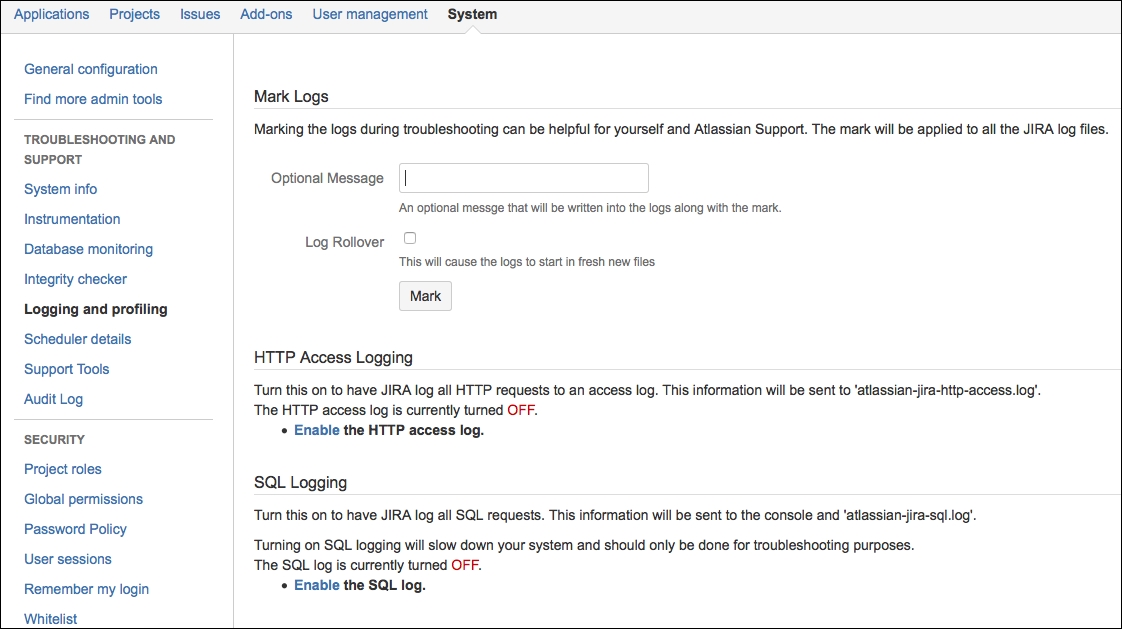Open Global permissions settings
The image size is (1122, 629).
83,499
